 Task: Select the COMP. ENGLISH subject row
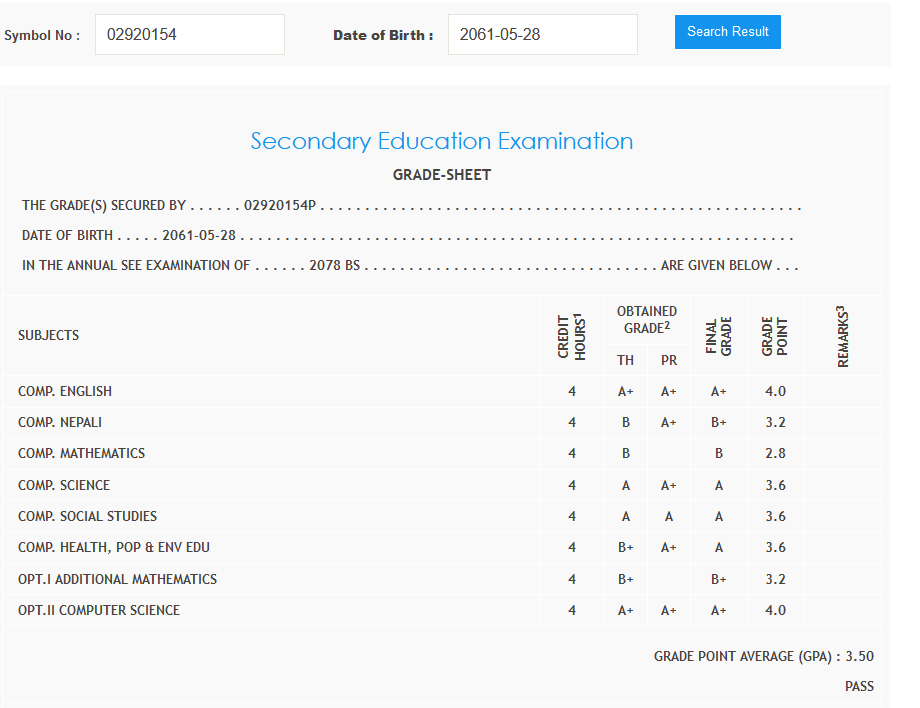(x=65, y=391)
